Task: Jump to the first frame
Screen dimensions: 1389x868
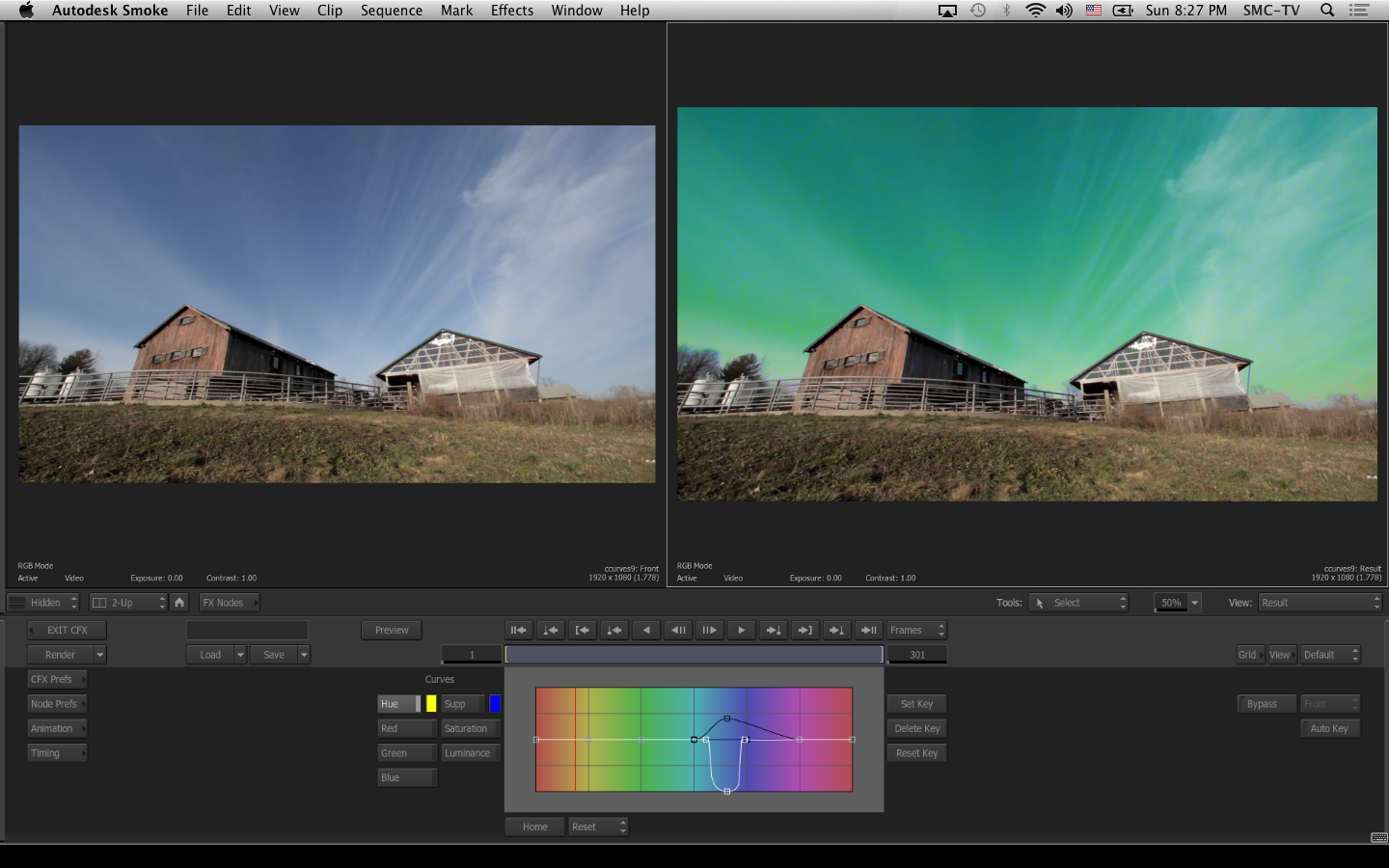Action: click(518, 630)
